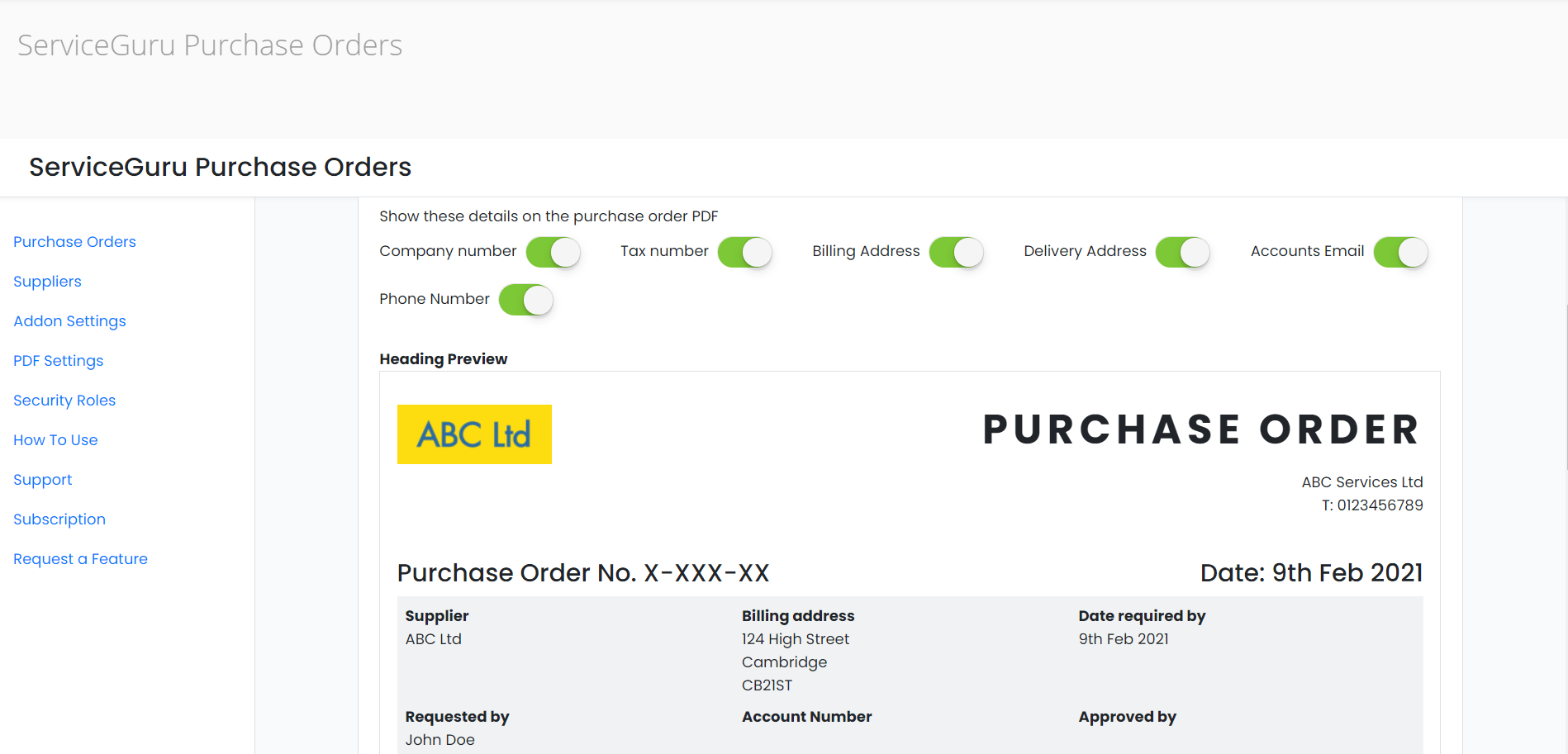Image resolution: width=1568 pixels, height=754 pixels.
Task: Open the Purchase Orders sidebar link
Action: coord(74,242)
